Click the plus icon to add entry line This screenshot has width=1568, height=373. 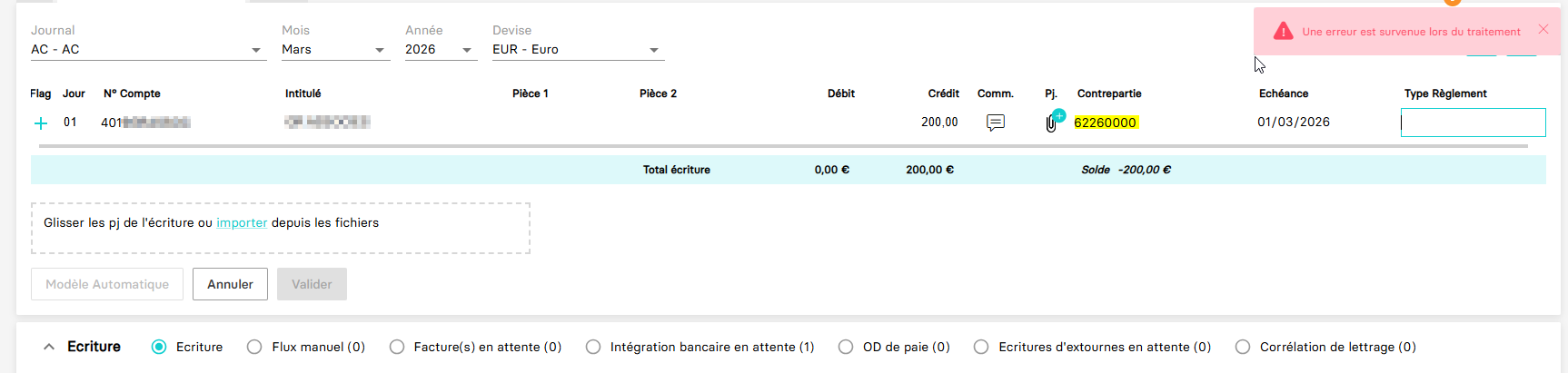pyautogui.click(x=41, y=123)
